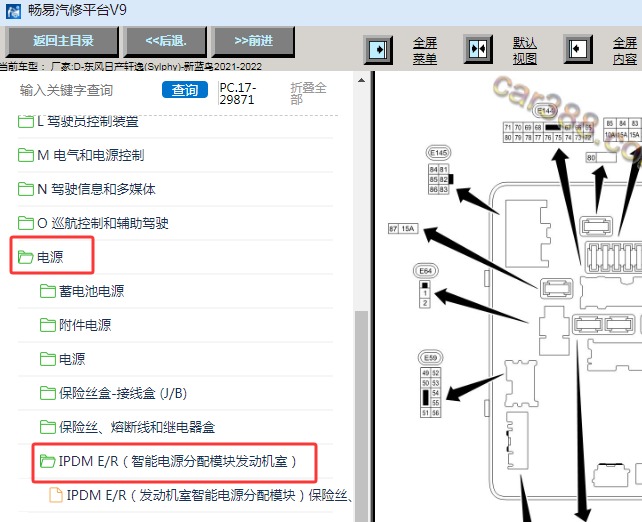Click the folder icon beside M 电气和电源控制

26,155
